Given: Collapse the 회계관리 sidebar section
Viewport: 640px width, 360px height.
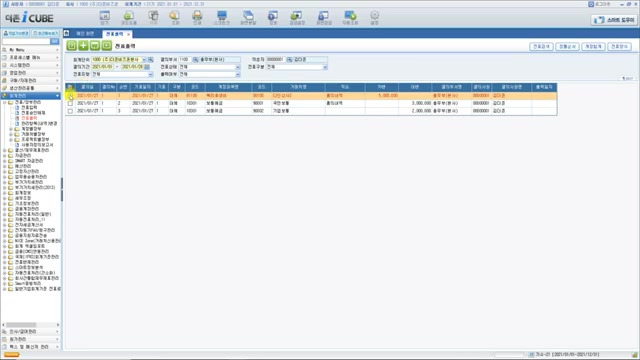Looking at the screenshot, I should pyautogui.click(x=31, y=96).
